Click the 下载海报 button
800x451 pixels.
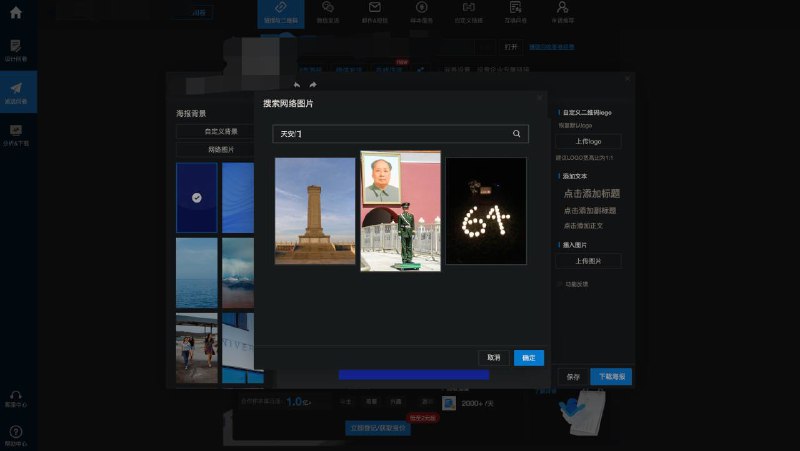tap(611, 377)
